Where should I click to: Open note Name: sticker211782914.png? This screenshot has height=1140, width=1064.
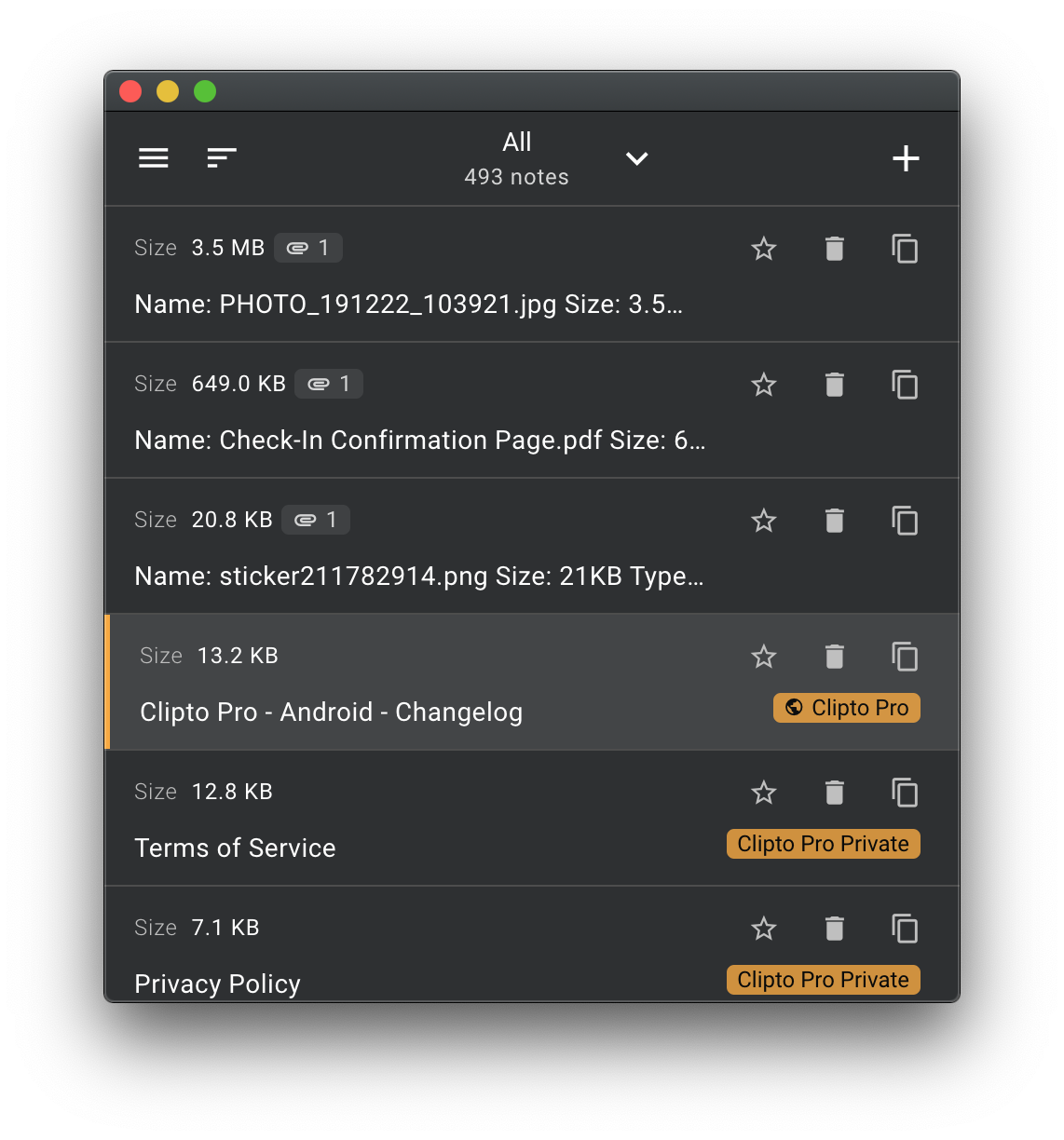tap(418, 577)
